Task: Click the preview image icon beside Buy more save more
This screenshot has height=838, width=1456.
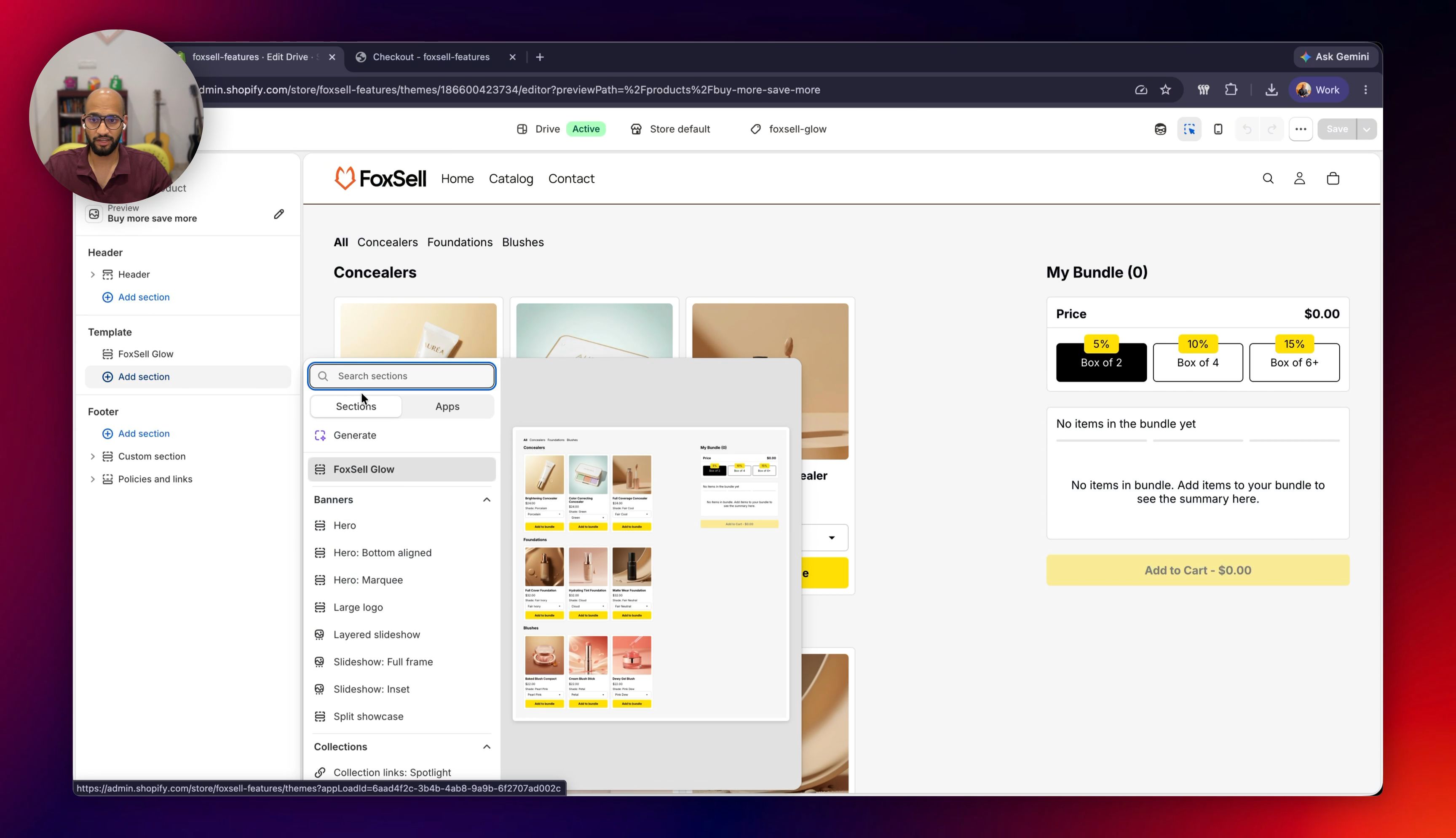Action: pos(94,214)
